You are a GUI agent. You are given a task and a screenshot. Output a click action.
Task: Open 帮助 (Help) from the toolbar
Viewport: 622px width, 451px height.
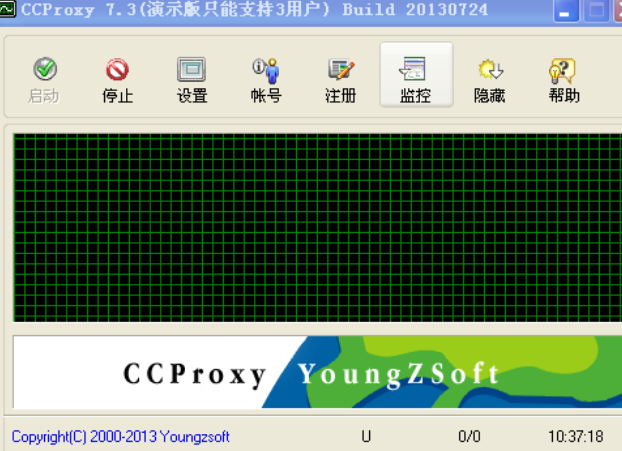point(564,79)
